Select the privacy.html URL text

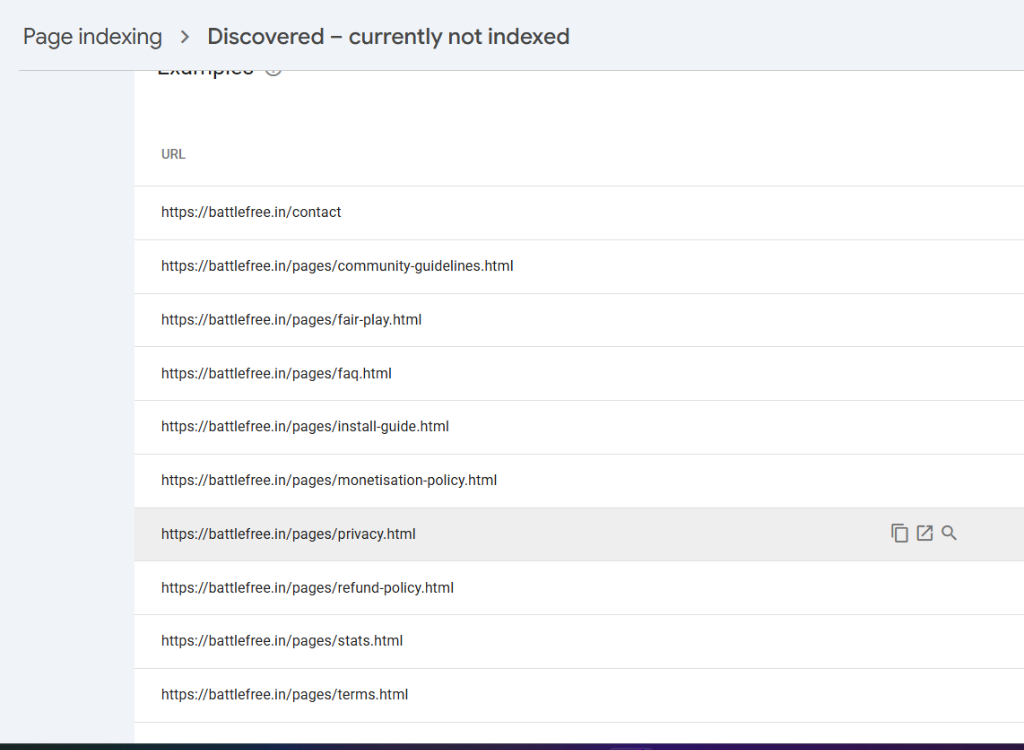[x=288, y=534]
